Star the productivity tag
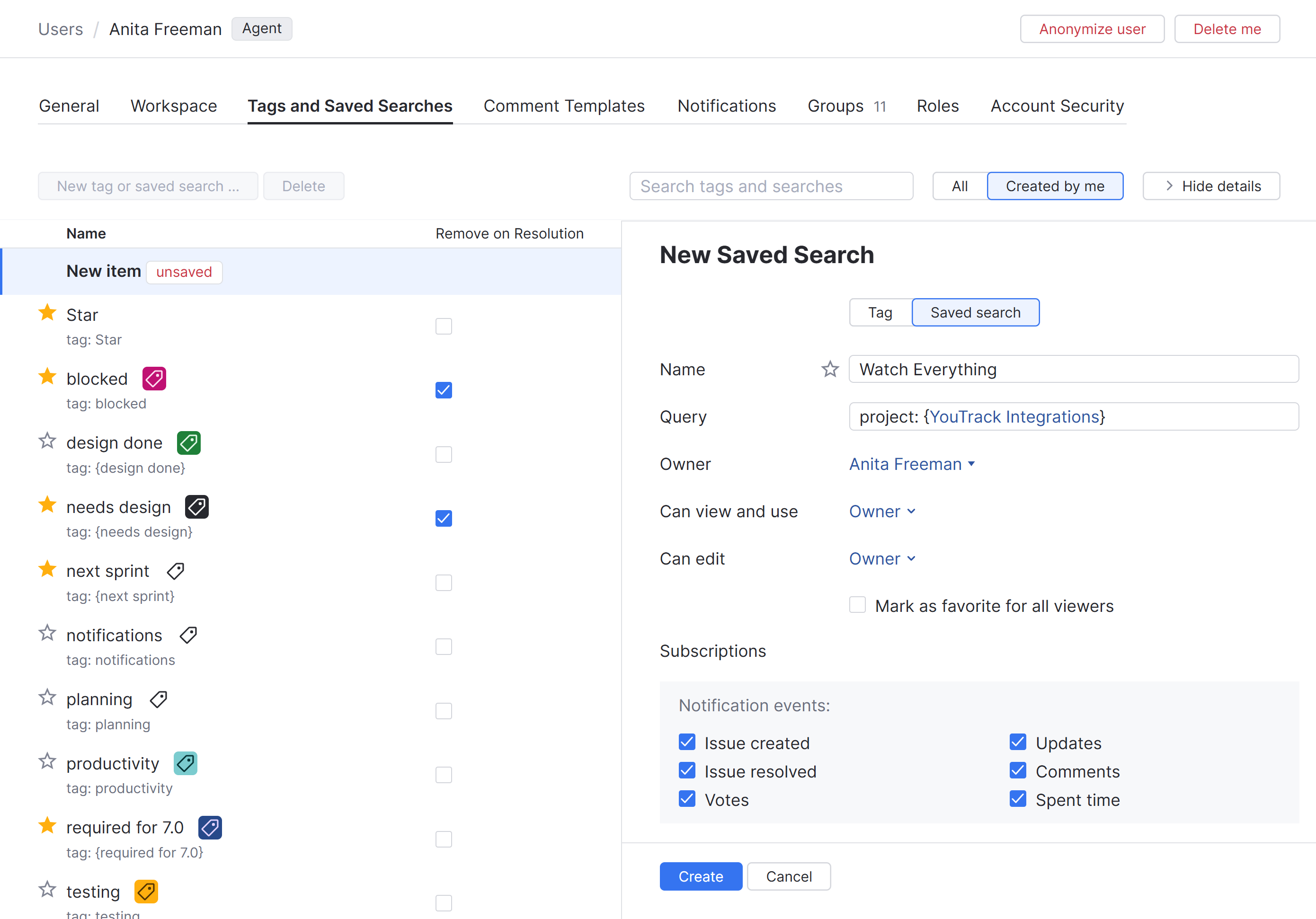This screenshot has width=1316, height=919. point(47,761)
